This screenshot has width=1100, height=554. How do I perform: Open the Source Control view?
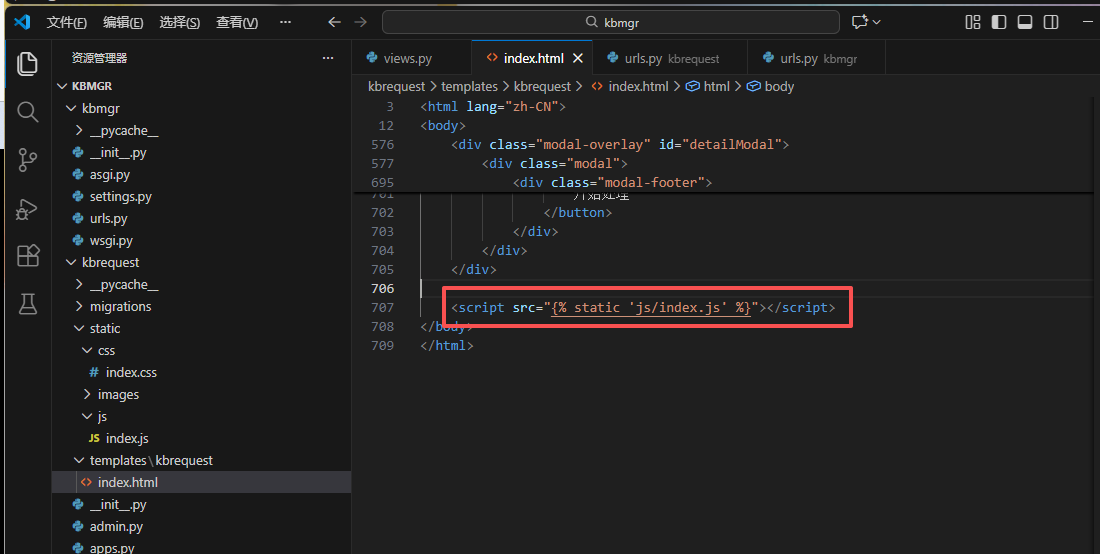tap(27, 160)
